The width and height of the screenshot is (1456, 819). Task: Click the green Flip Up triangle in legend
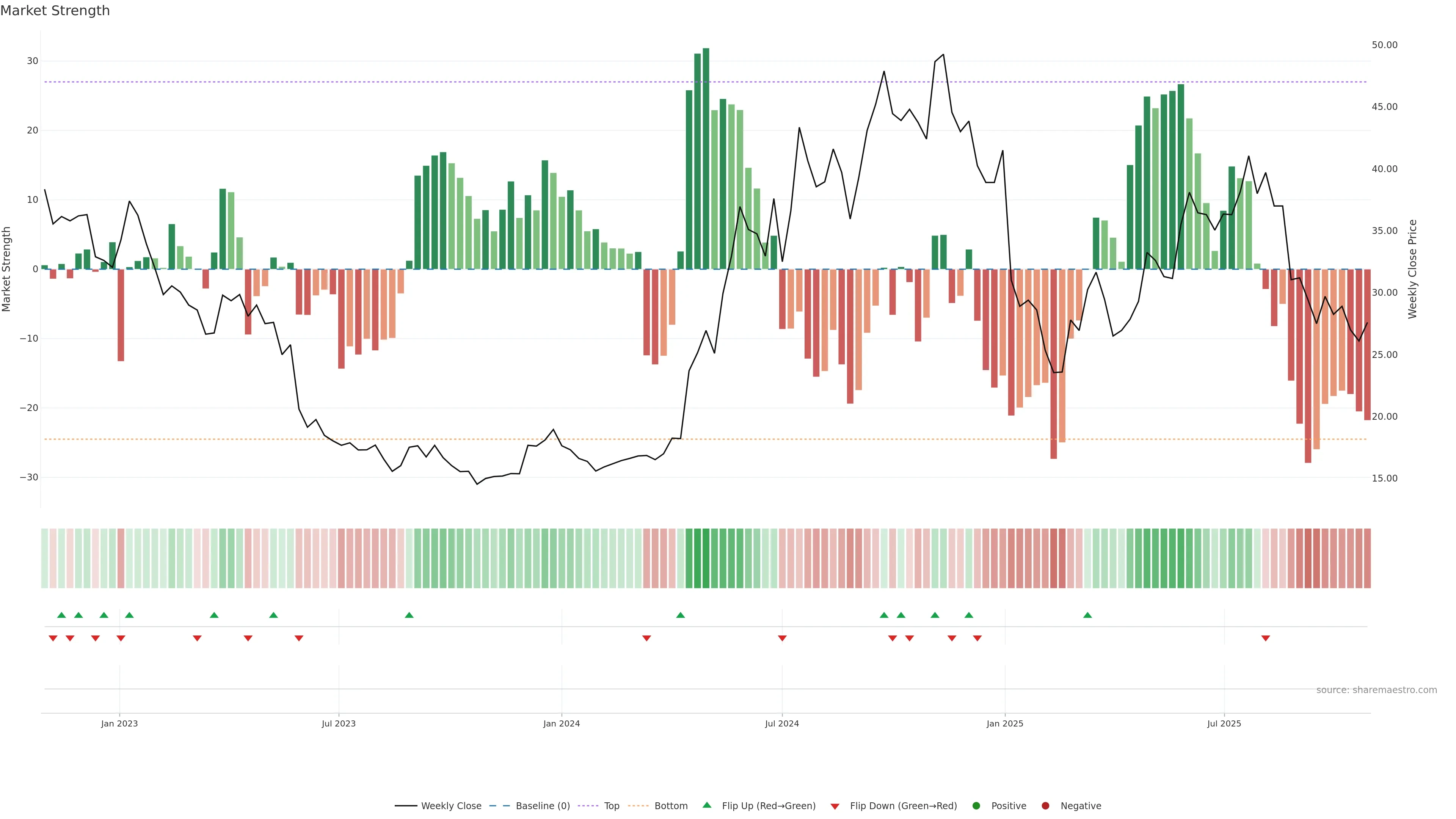point(706,805)
